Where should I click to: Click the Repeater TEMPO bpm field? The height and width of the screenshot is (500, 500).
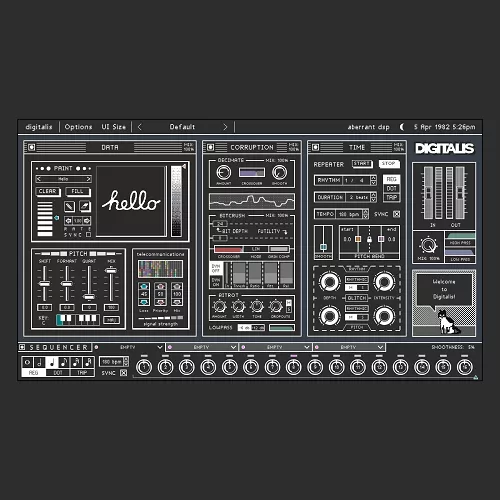349,214
